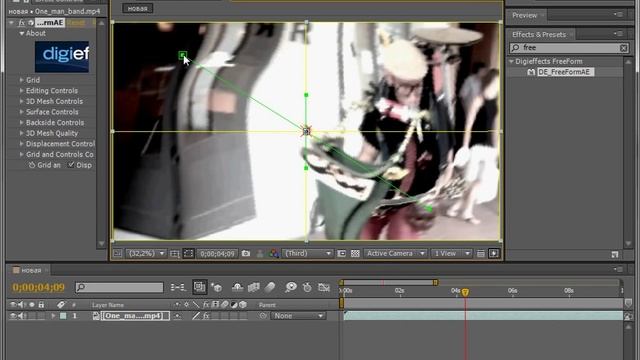Collapse Digieffects FreeForm category
The image size is (640, 360).
pos(511,61)
